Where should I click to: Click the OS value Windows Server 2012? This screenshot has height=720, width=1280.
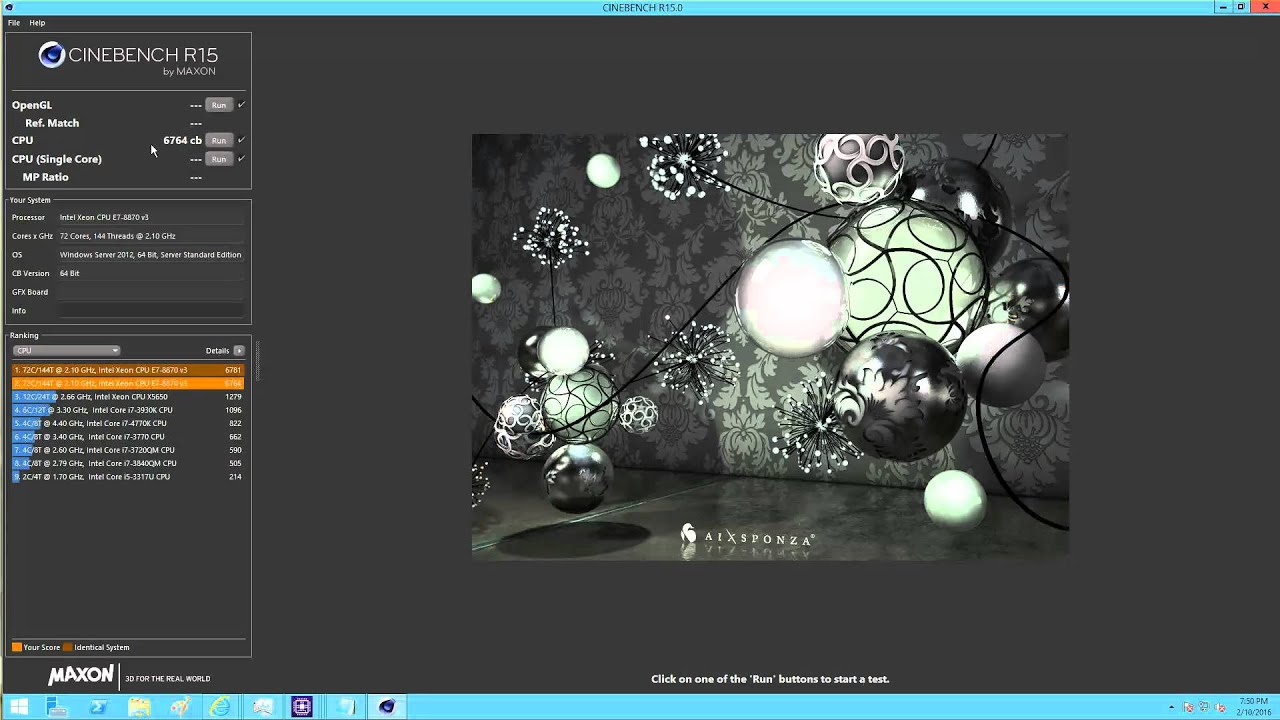coord(150,255)
